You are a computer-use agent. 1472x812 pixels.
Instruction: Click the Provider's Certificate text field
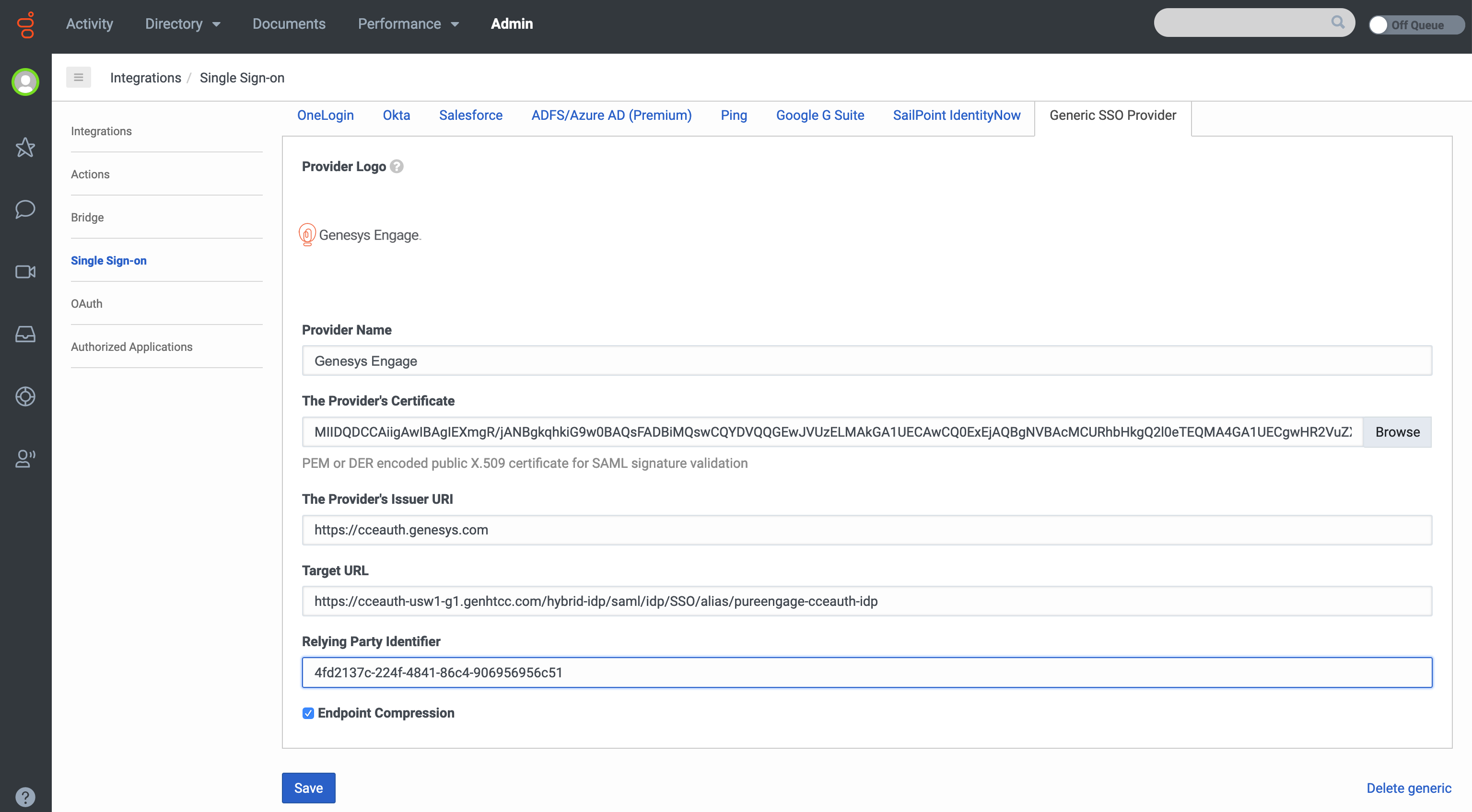(832, 432)
